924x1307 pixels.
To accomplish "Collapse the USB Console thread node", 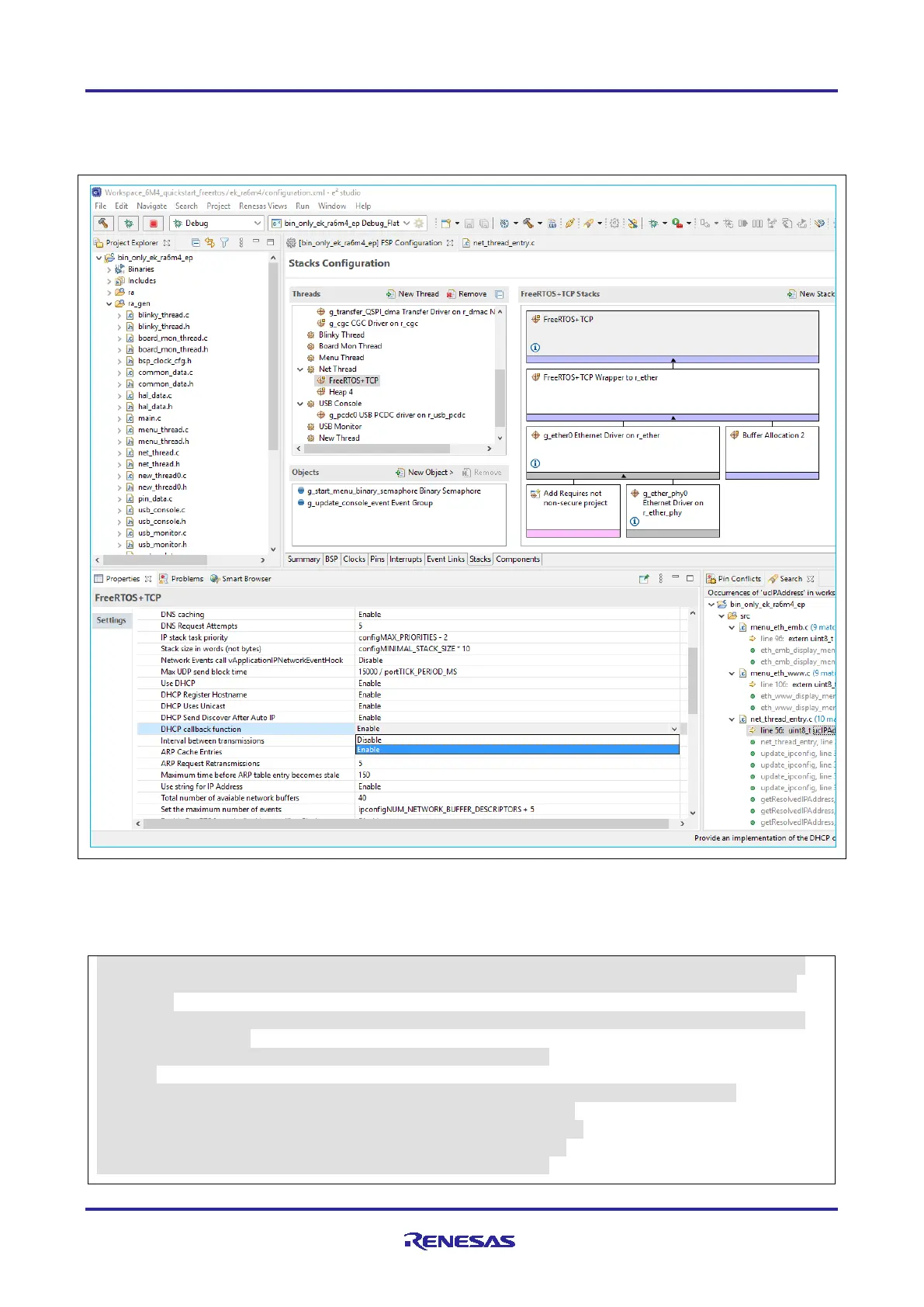I will click(x=300, y=404).
